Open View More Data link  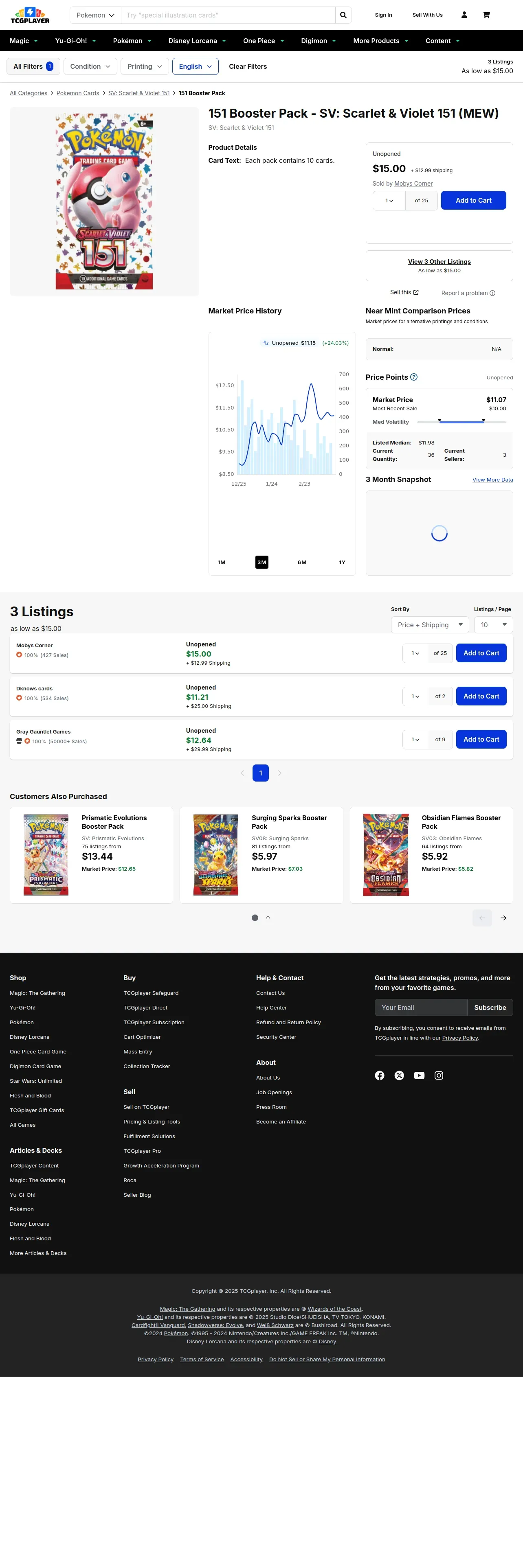492,480
